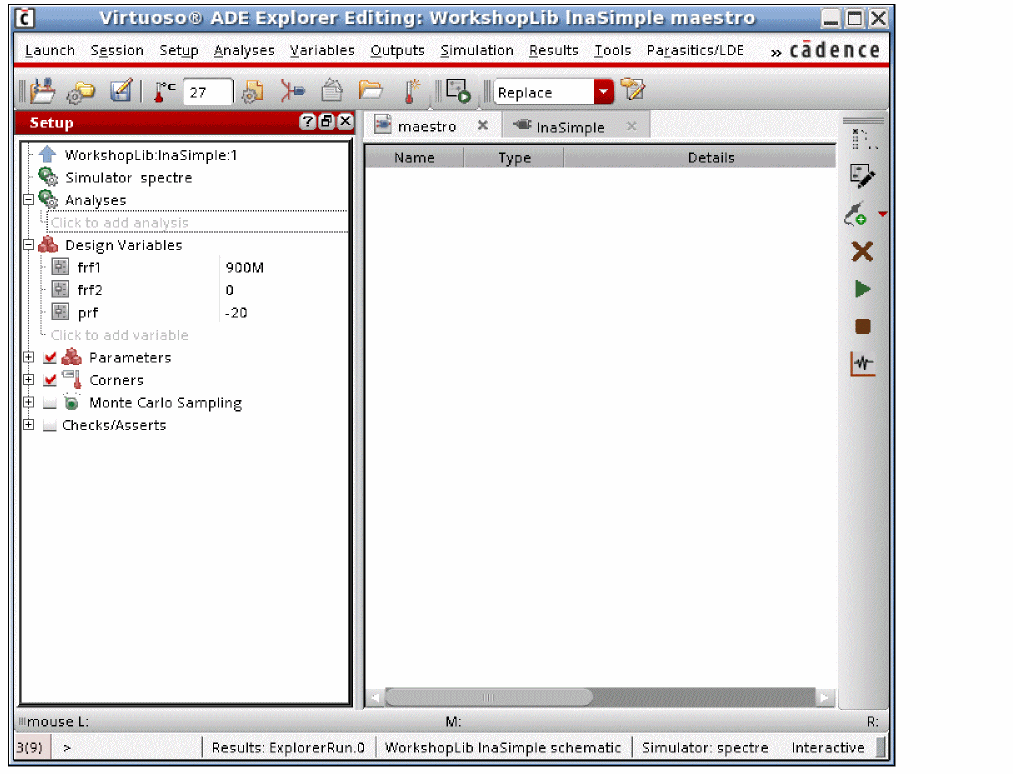
Task: Click the stacked documents toolbar icon
Action: [x=332, y=90]
